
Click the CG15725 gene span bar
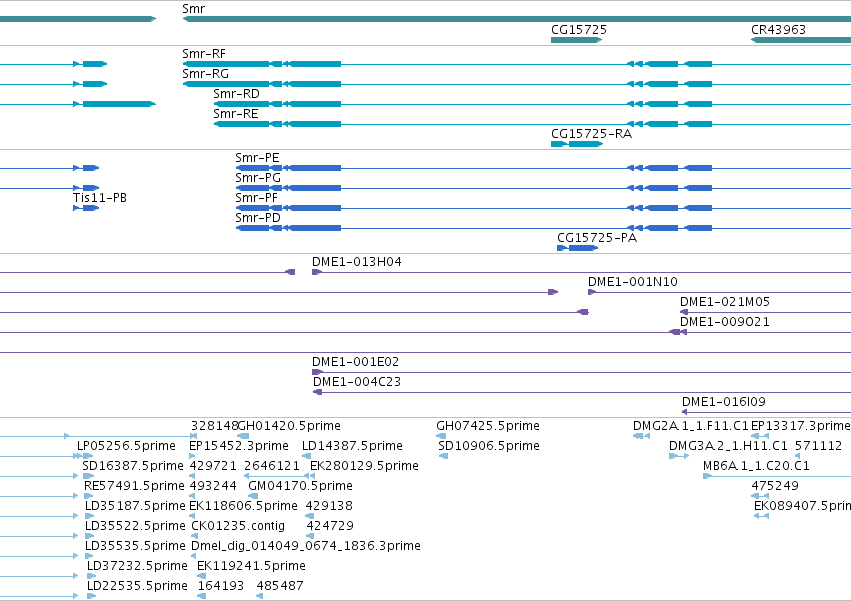576,40
